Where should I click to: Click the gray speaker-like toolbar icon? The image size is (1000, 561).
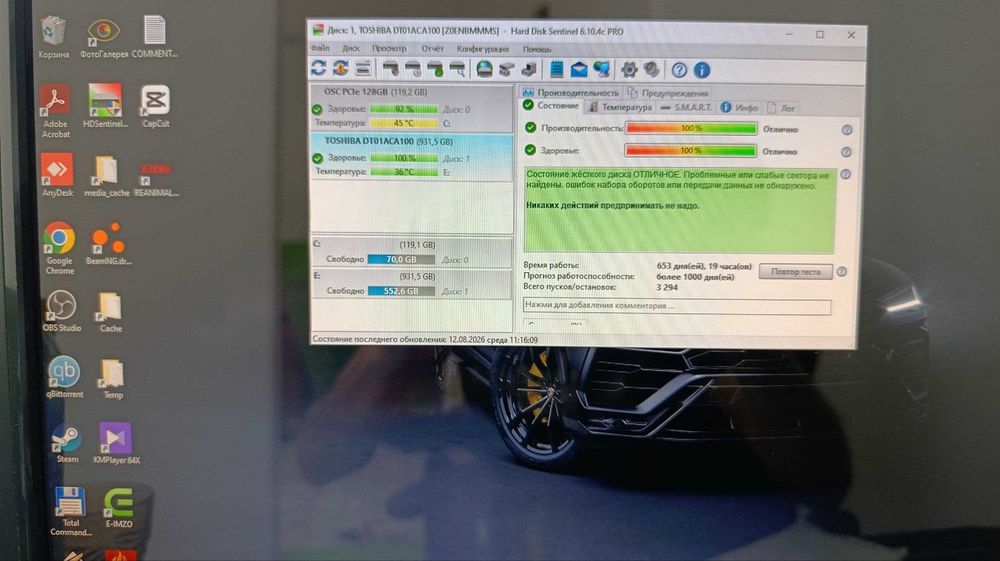tap(651, 69)
